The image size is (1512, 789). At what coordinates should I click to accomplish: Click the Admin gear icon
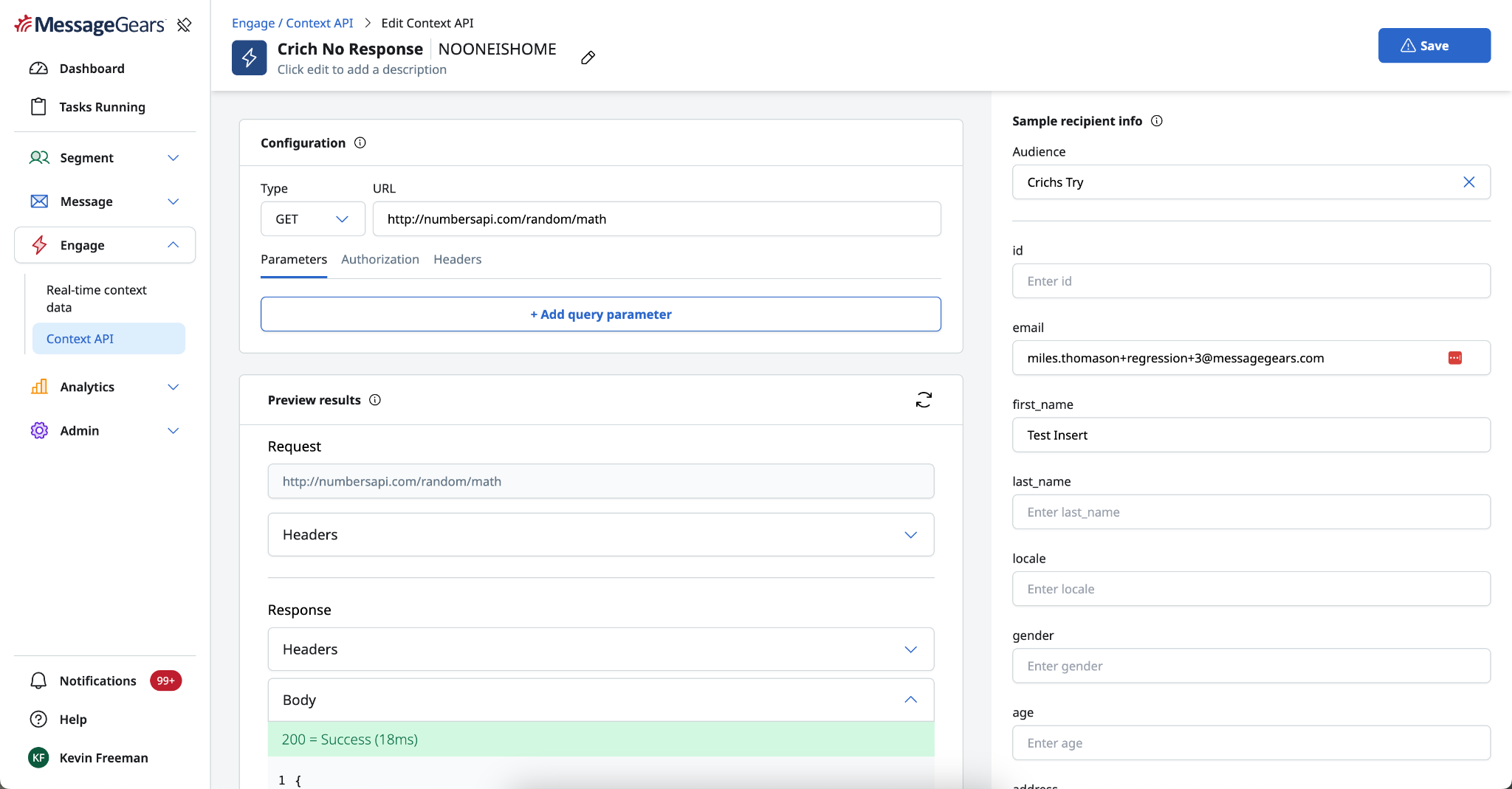(x=39, y=430)
